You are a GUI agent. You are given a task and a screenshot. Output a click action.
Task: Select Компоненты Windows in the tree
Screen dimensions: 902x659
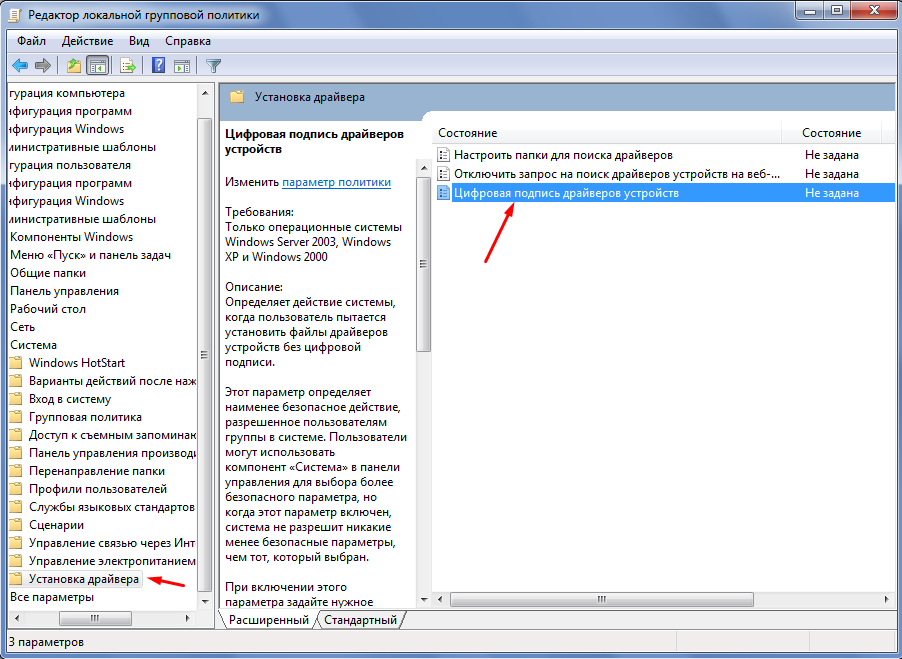71,237
